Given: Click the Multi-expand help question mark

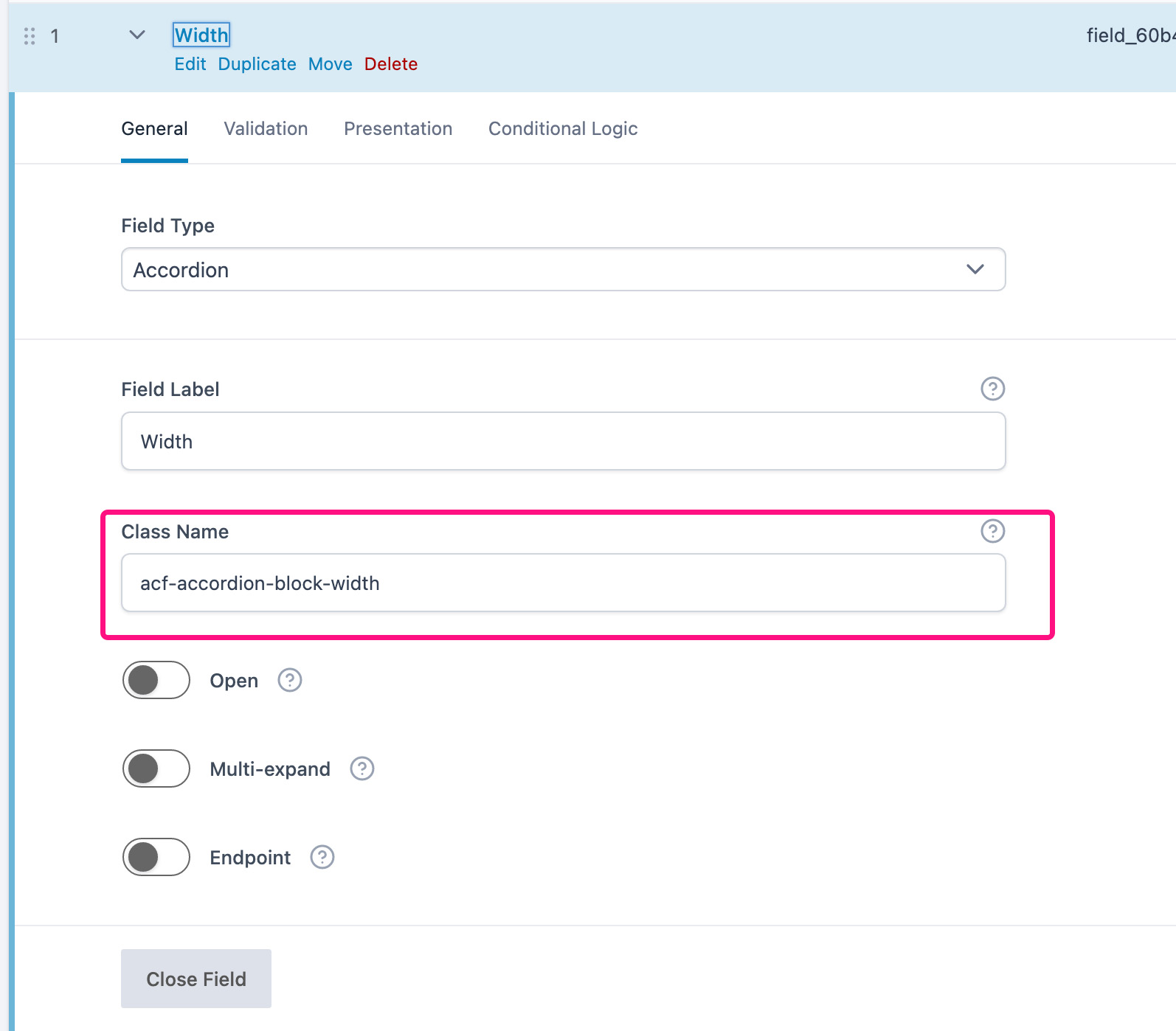Looking at the screenshot, I should [361, 768].
